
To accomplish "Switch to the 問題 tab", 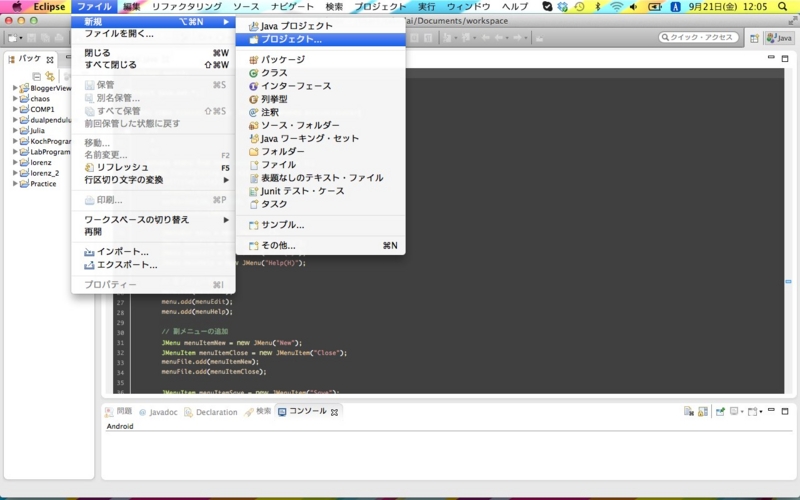I will tap(119, 411).
